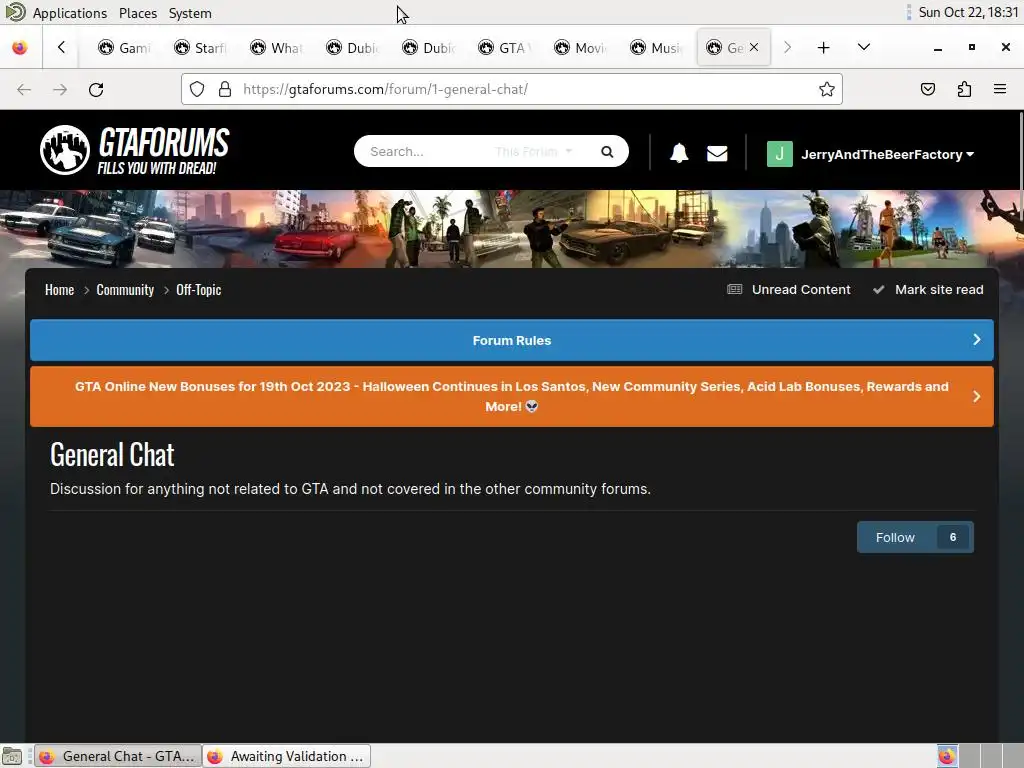
Task: Reload the page
Action: 96,89
